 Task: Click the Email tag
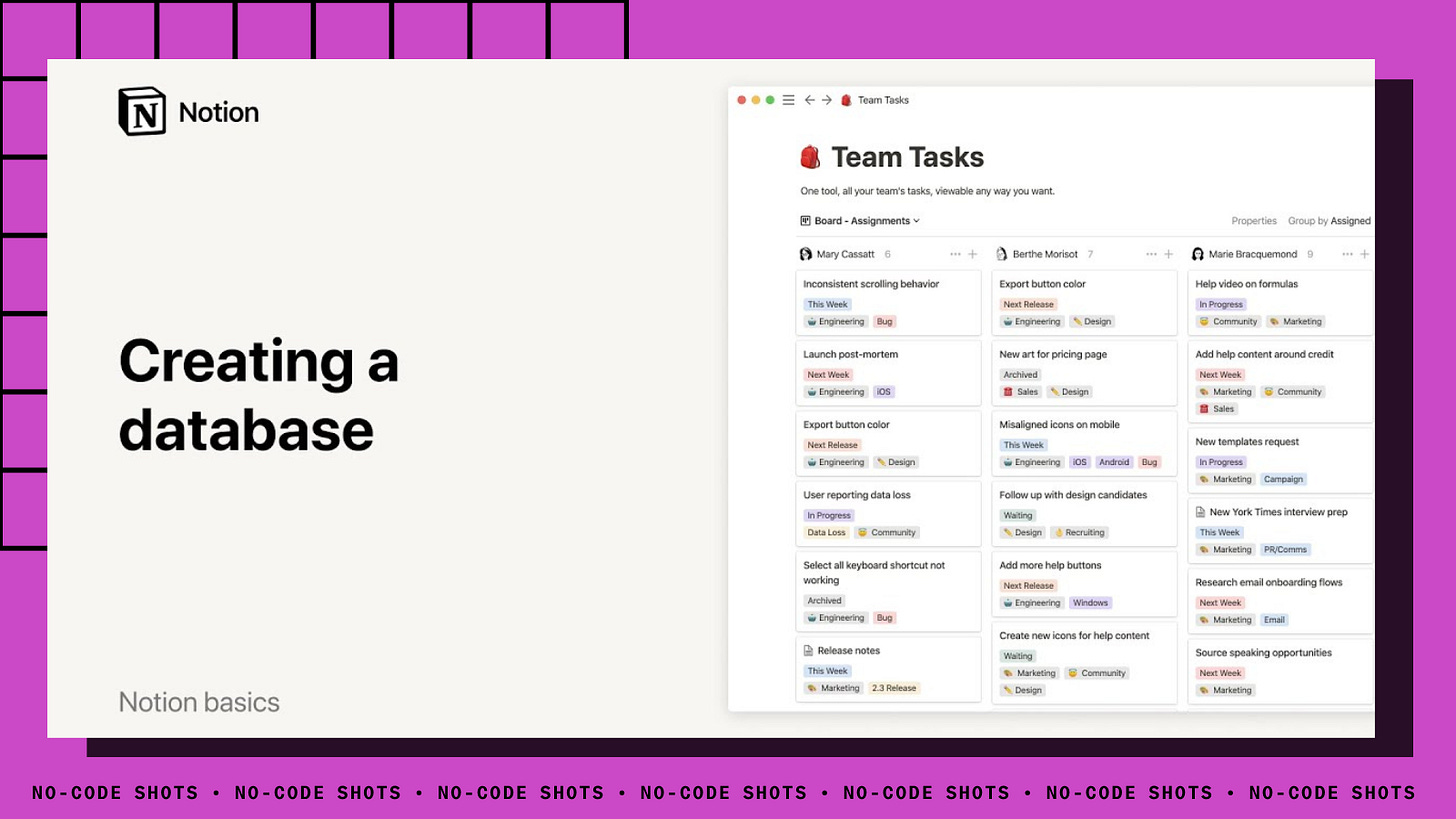pyautogui.click(x=1274, y=620)
